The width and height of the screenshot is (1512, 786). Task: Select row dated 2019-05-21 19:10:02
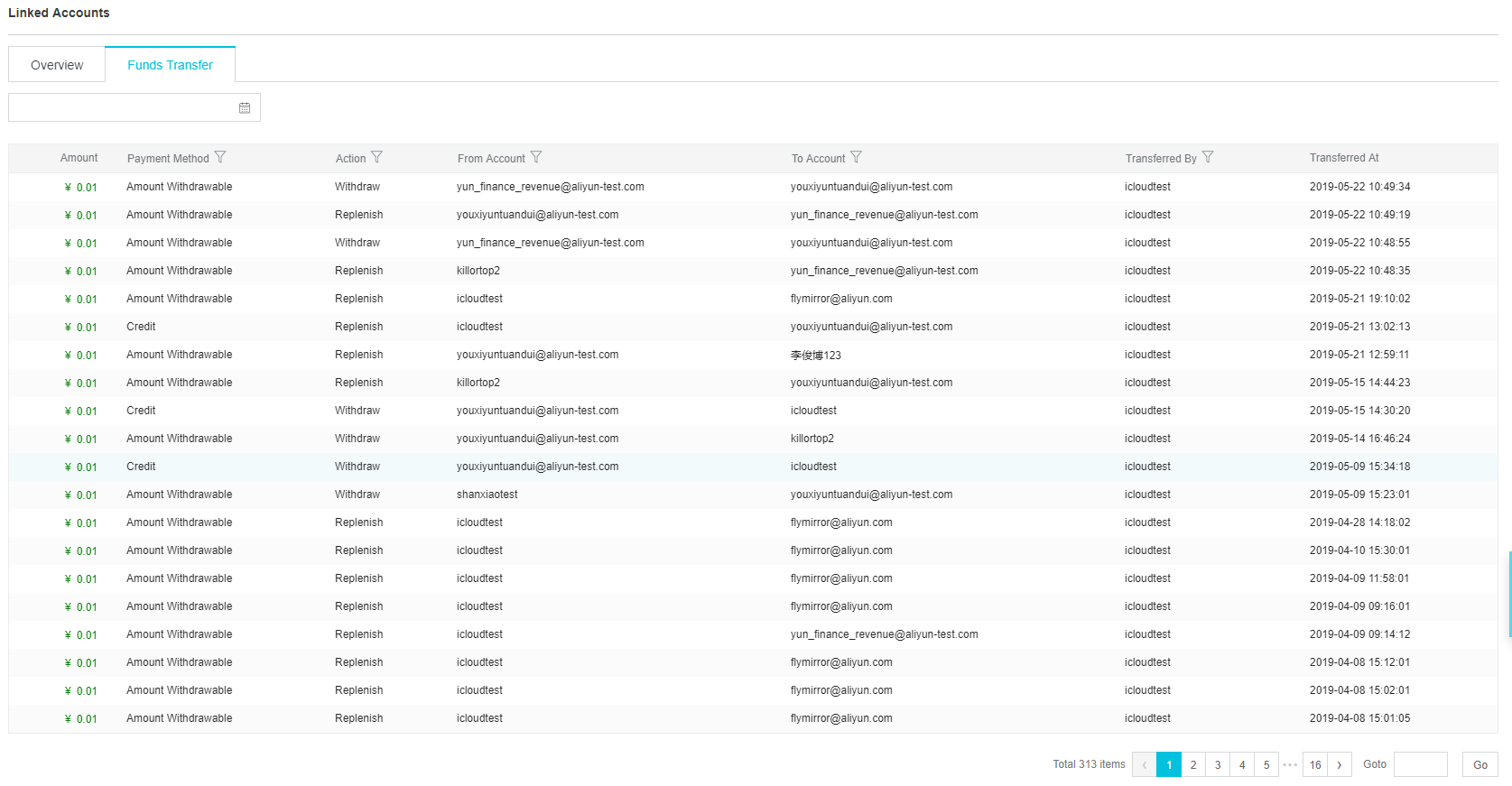coord(753,299)
